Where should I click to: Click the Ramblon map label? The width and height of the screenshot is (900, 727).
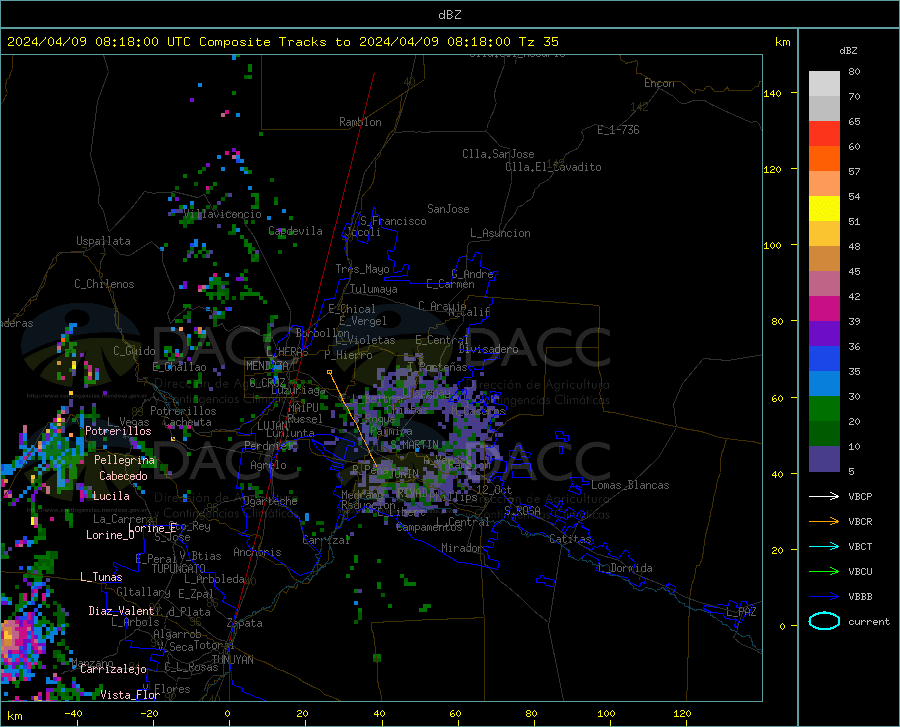(360, 122)
